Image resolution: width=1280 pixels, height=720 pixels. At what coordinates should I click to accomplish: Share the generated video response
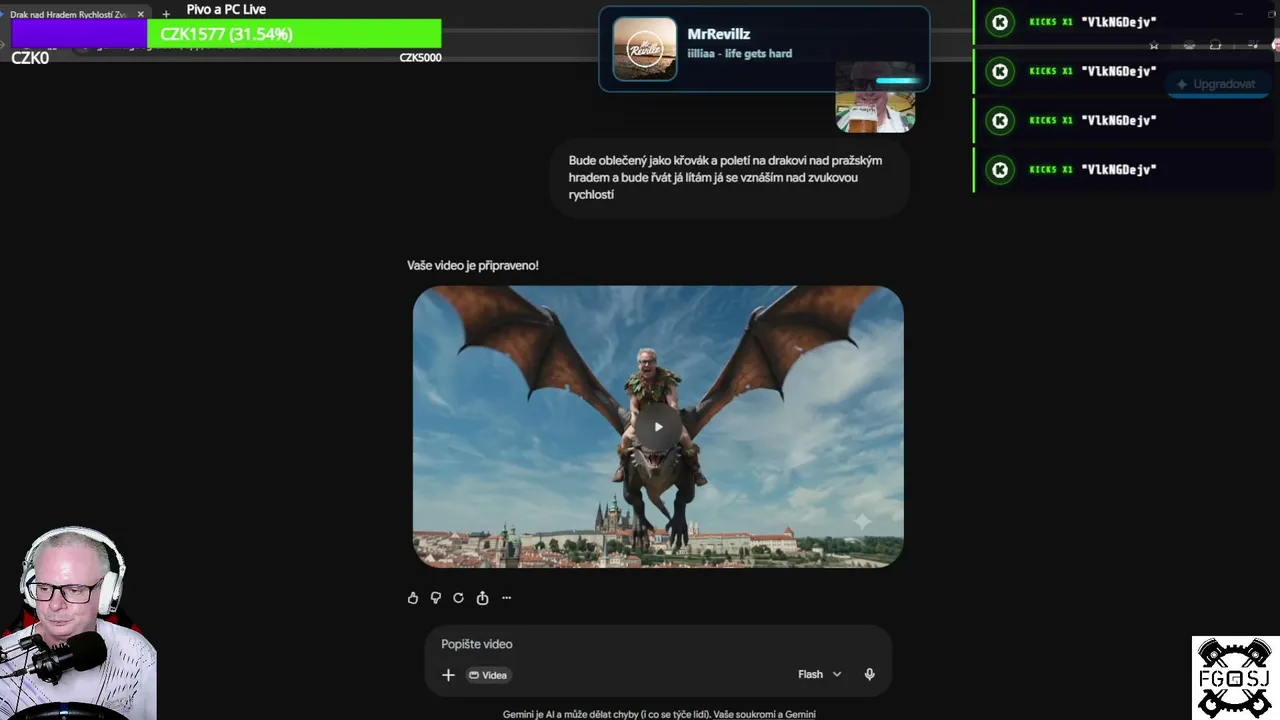(x=482, y=598)
